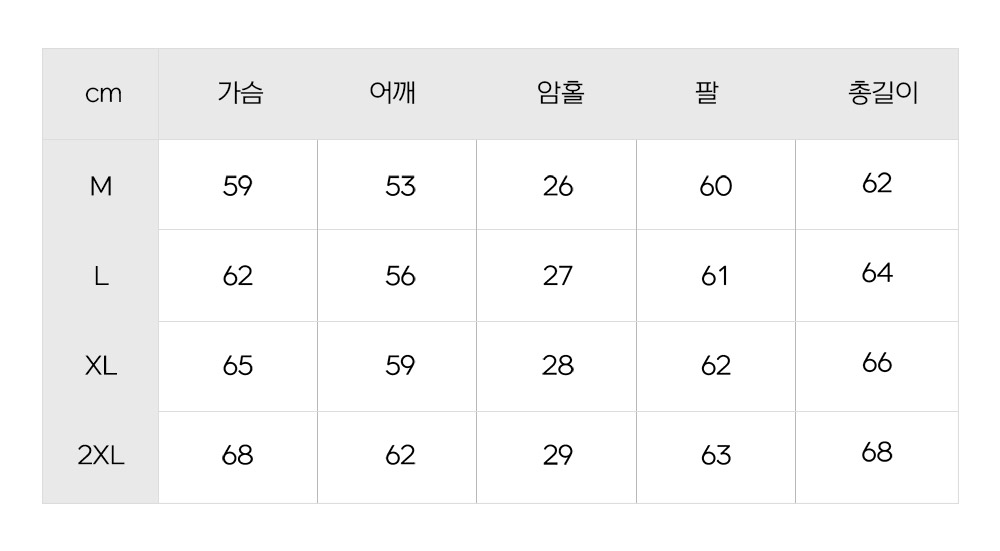Select the 총길이 column header
Image resolution: width=1000 pixels, height=551 pixels.
(881, 94)
